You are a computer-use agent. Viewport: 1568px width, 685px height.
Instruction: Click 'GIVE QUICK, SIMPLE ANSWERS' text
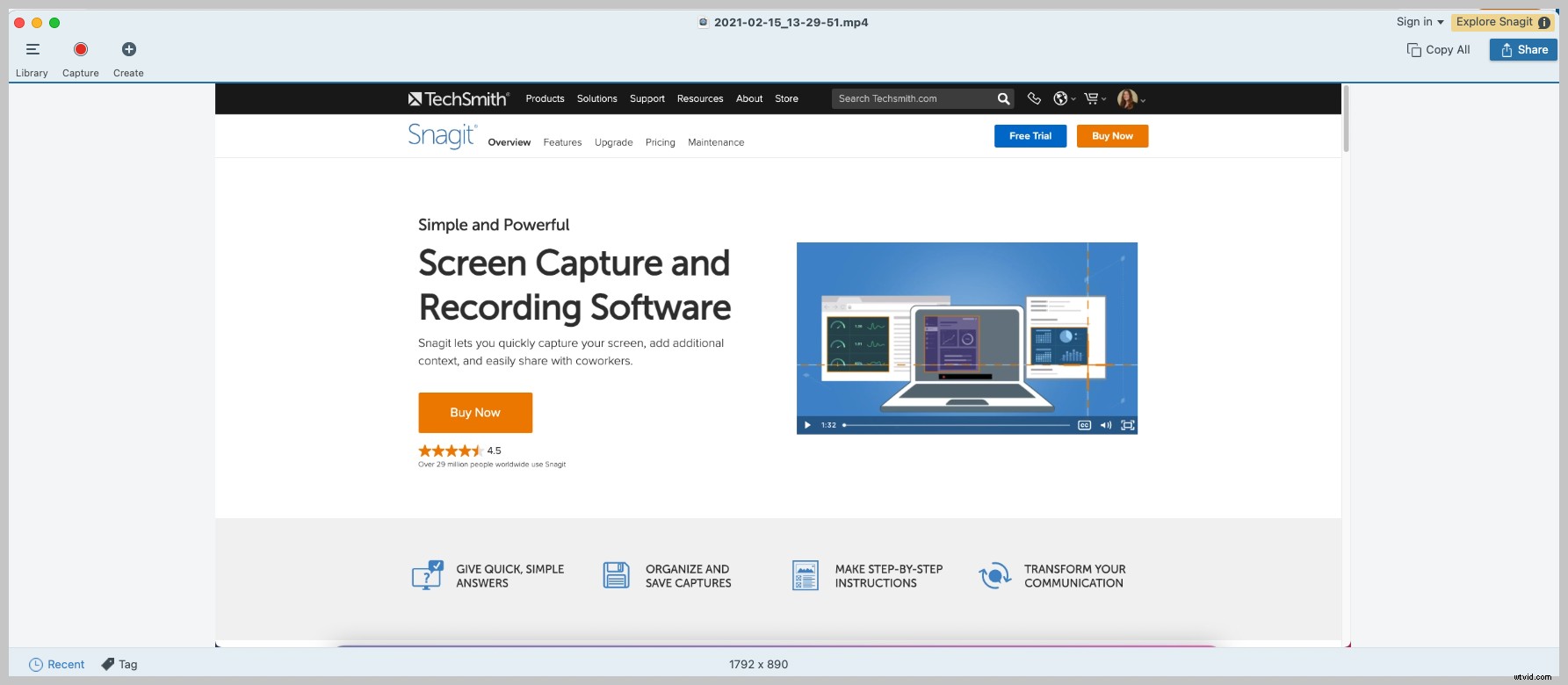pyautogui.click(x=510, y=576)
